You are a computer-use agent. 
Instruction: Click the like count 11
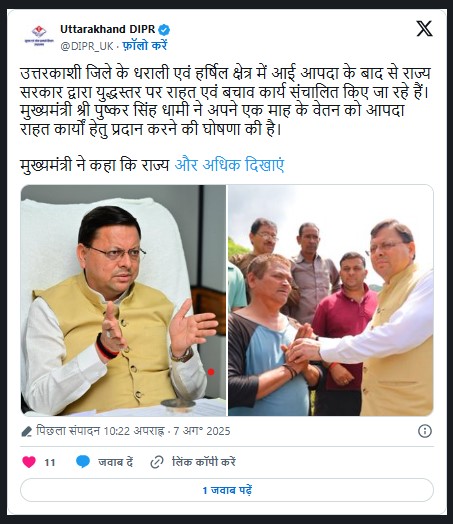pos(50,463)
